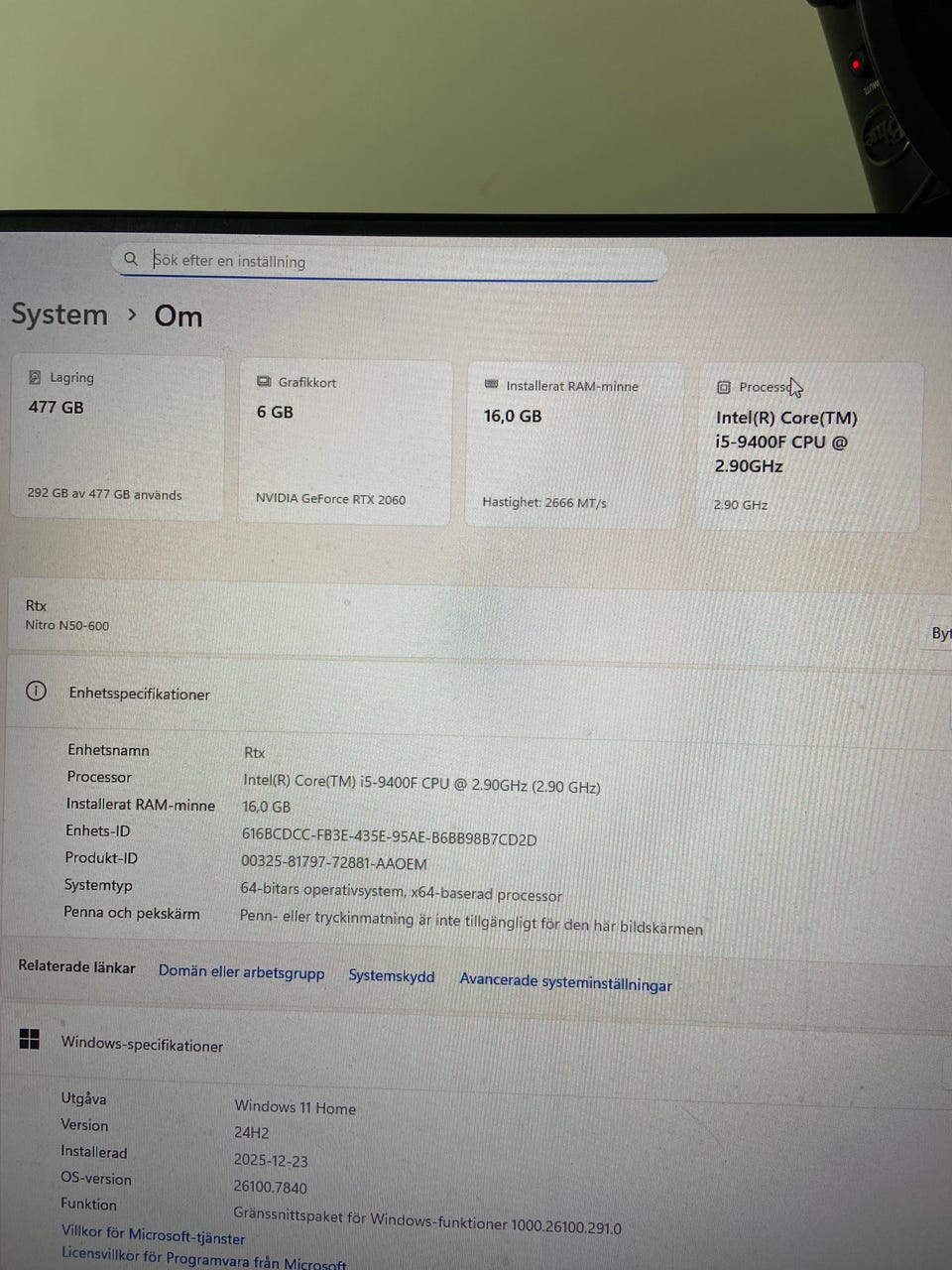Open 'Avancerade systeminställningar' link

565,982
